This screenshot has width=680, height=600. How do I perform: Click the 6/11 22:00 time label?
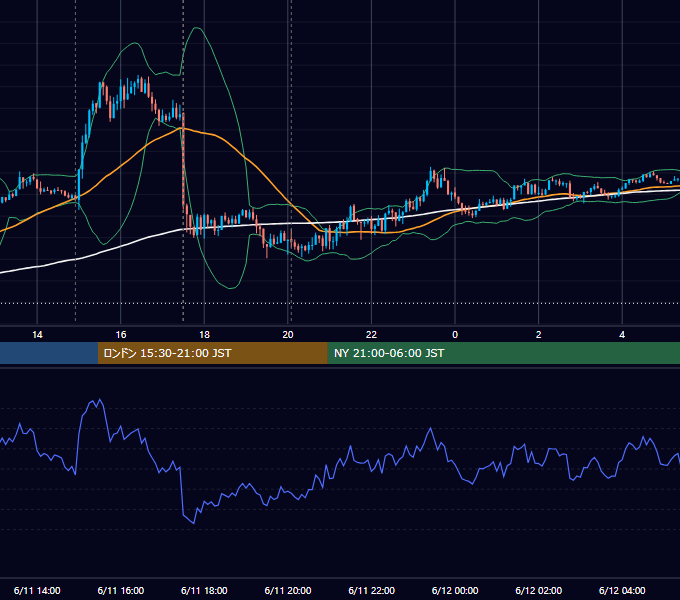(x=372, y=590)
